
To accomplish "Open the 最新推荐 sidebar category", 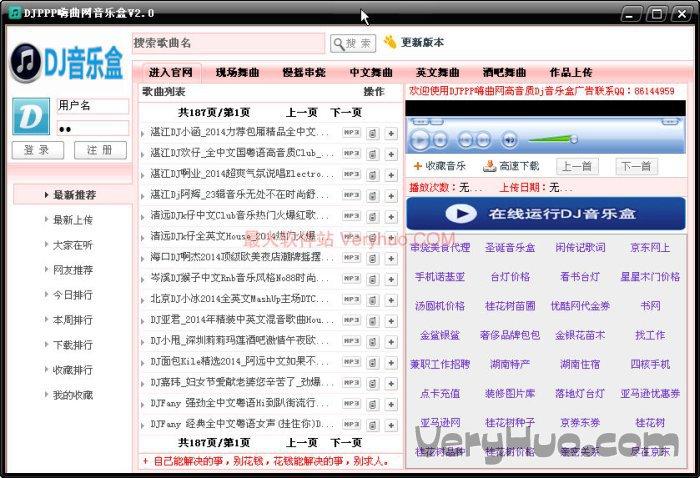I will 72,195.
